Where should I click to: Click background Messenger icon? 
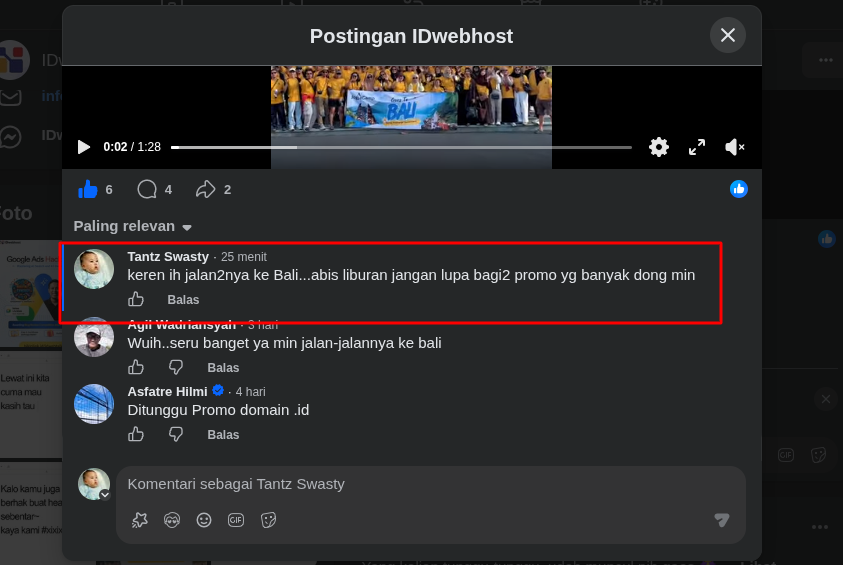coord(10,137)
